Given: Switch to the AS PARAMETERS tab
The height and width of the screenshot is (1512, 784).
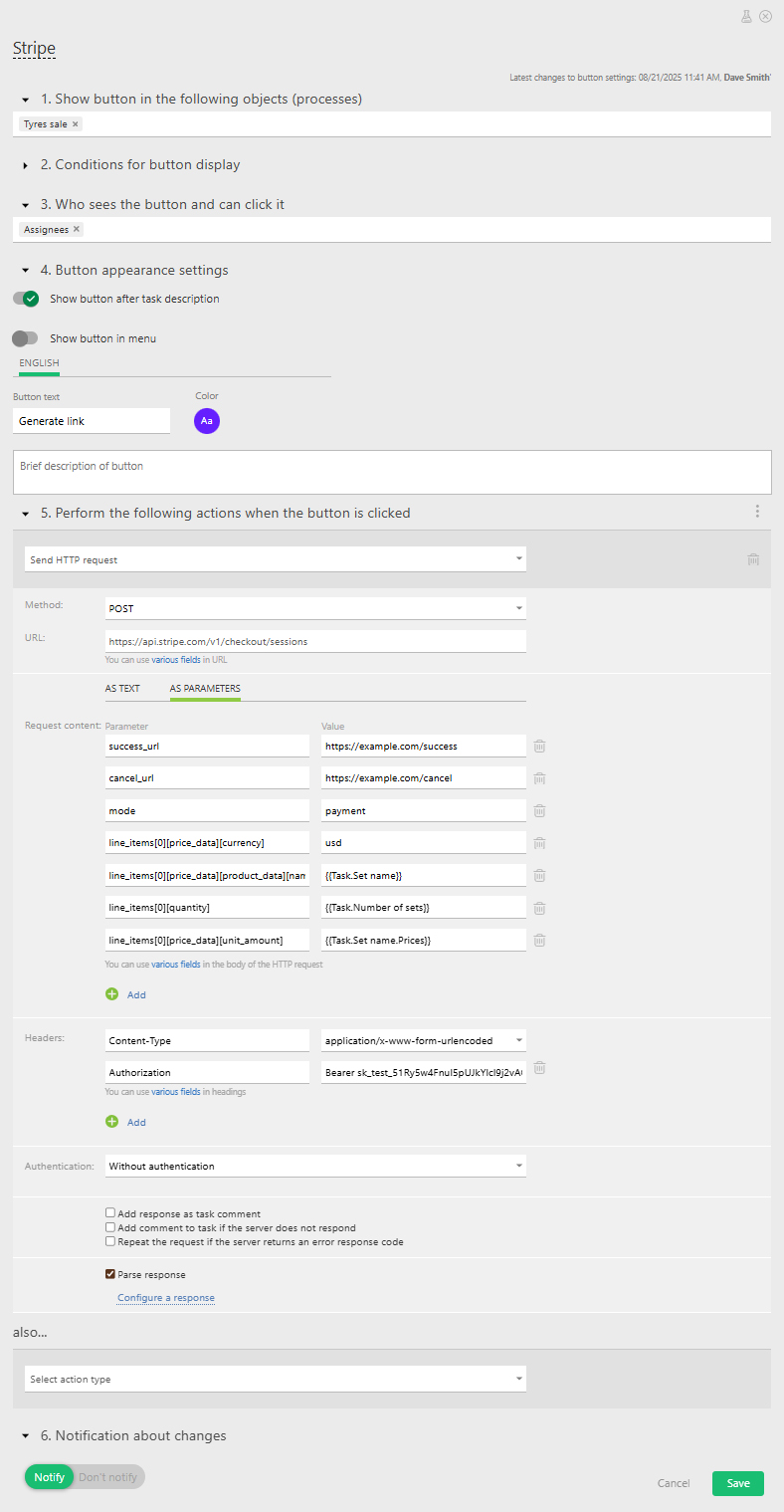Looking at the screenshot, I should pos(205,689).
